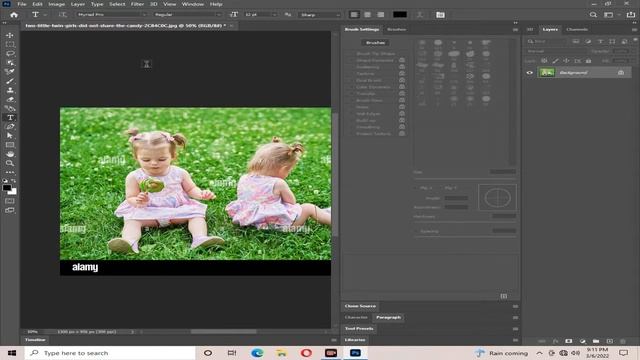This screenshot has width=640, height=360.
Task: Switch to the Brushes tab
Action: point(396,29)
